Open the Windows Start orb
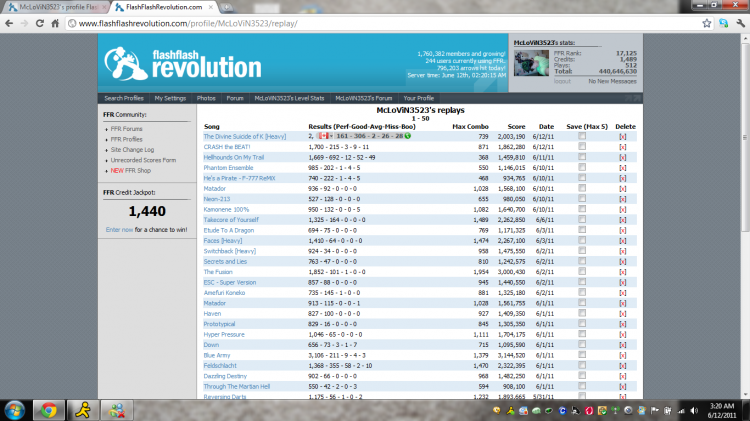Viewport: 750px width, 421px height. tap(15, 410)
